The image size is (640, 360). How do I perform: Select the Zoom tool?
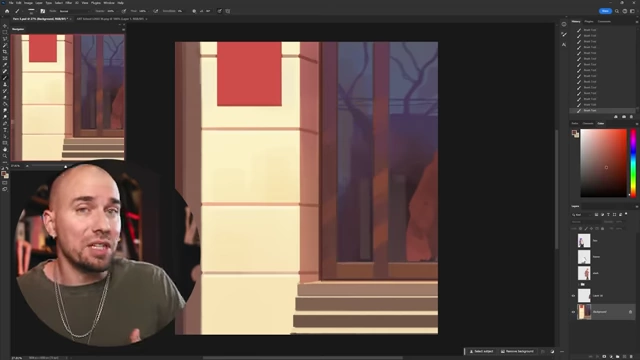tap(5, 156)
